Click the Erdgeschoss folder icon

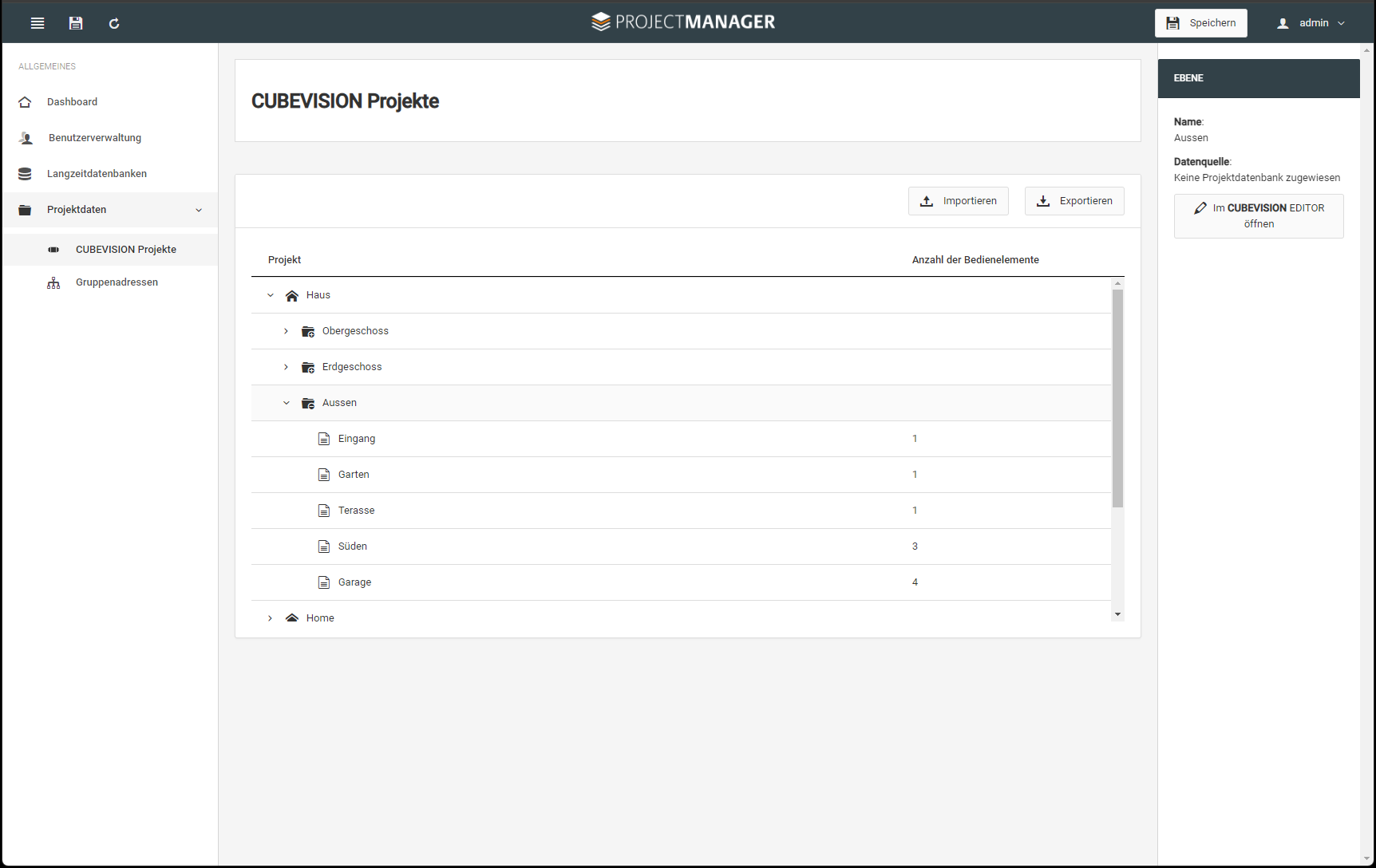(x=308, y=367)
